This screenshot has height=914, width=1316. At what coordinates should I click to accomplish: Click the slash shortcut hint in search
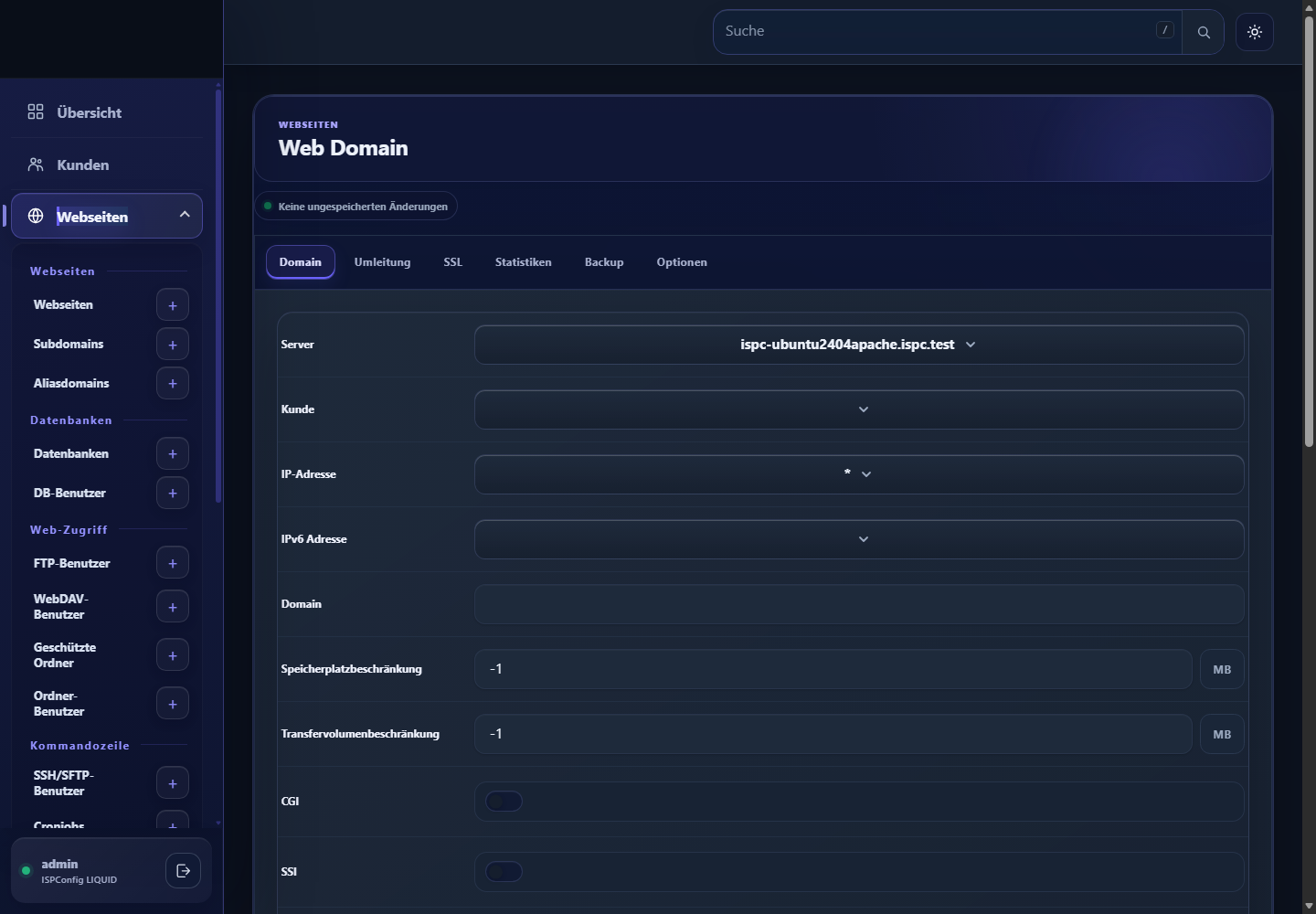click(x=1164, y=30)
